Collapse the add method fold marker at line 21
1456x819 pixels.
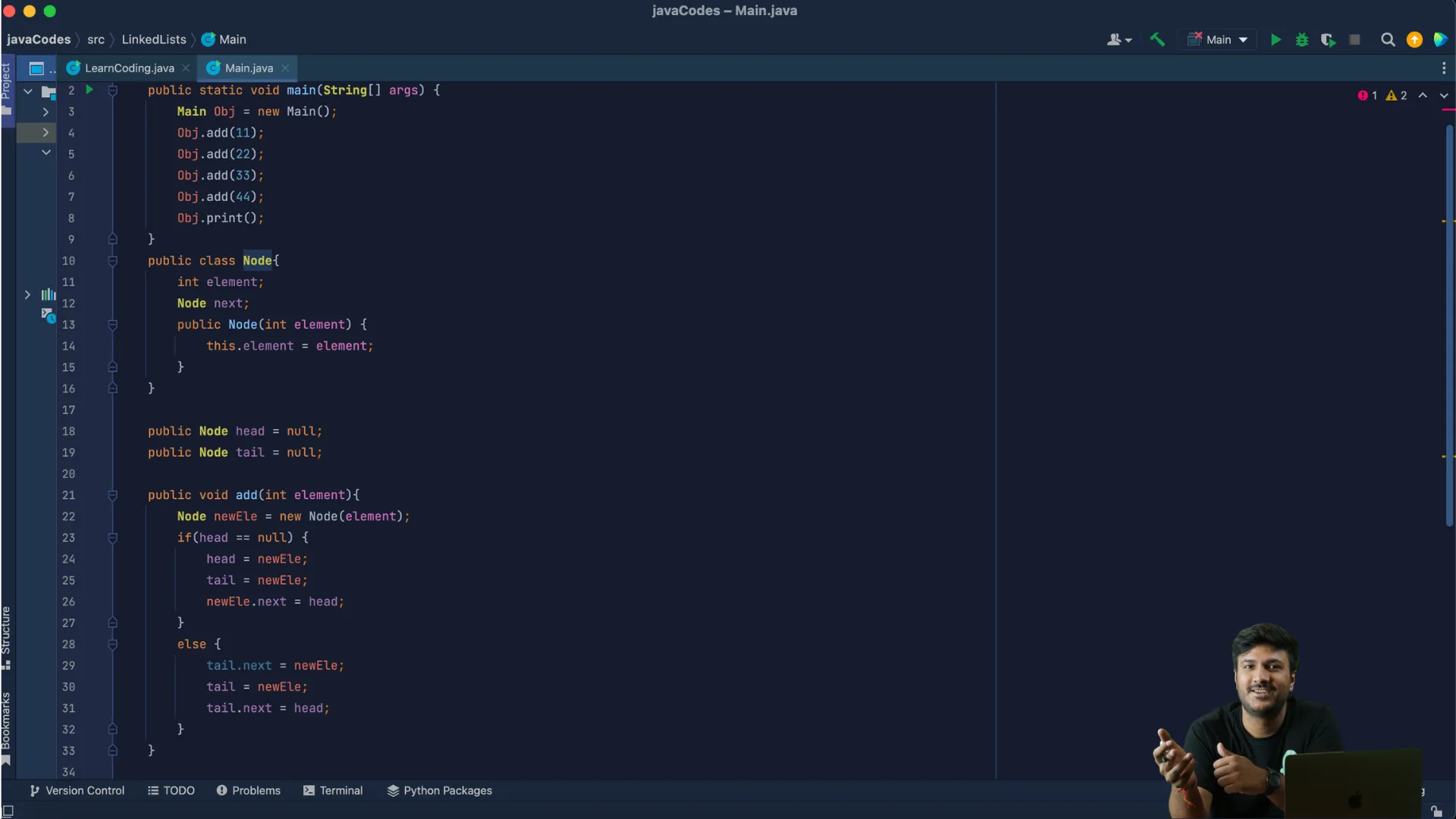[112, 495]
